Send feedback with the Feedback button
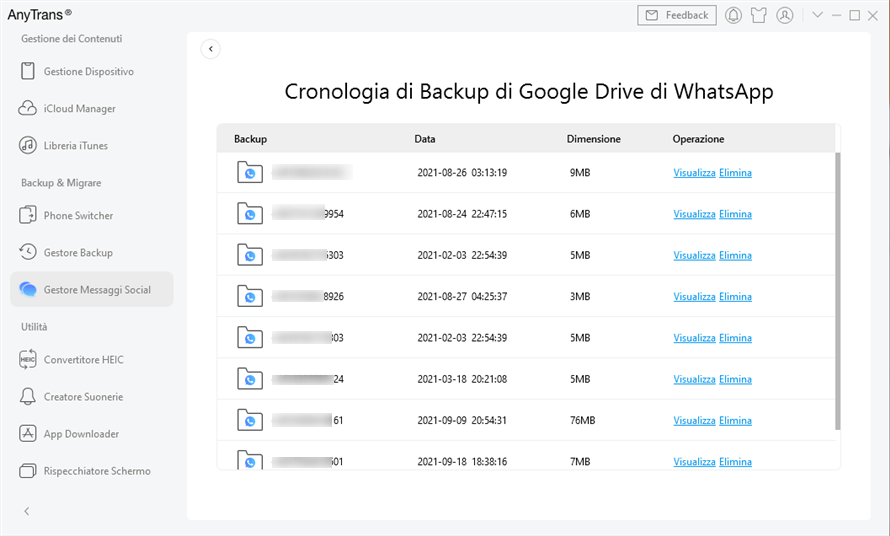Image resolution: width=890 pixels, height=536 pixels. point(677,15)
